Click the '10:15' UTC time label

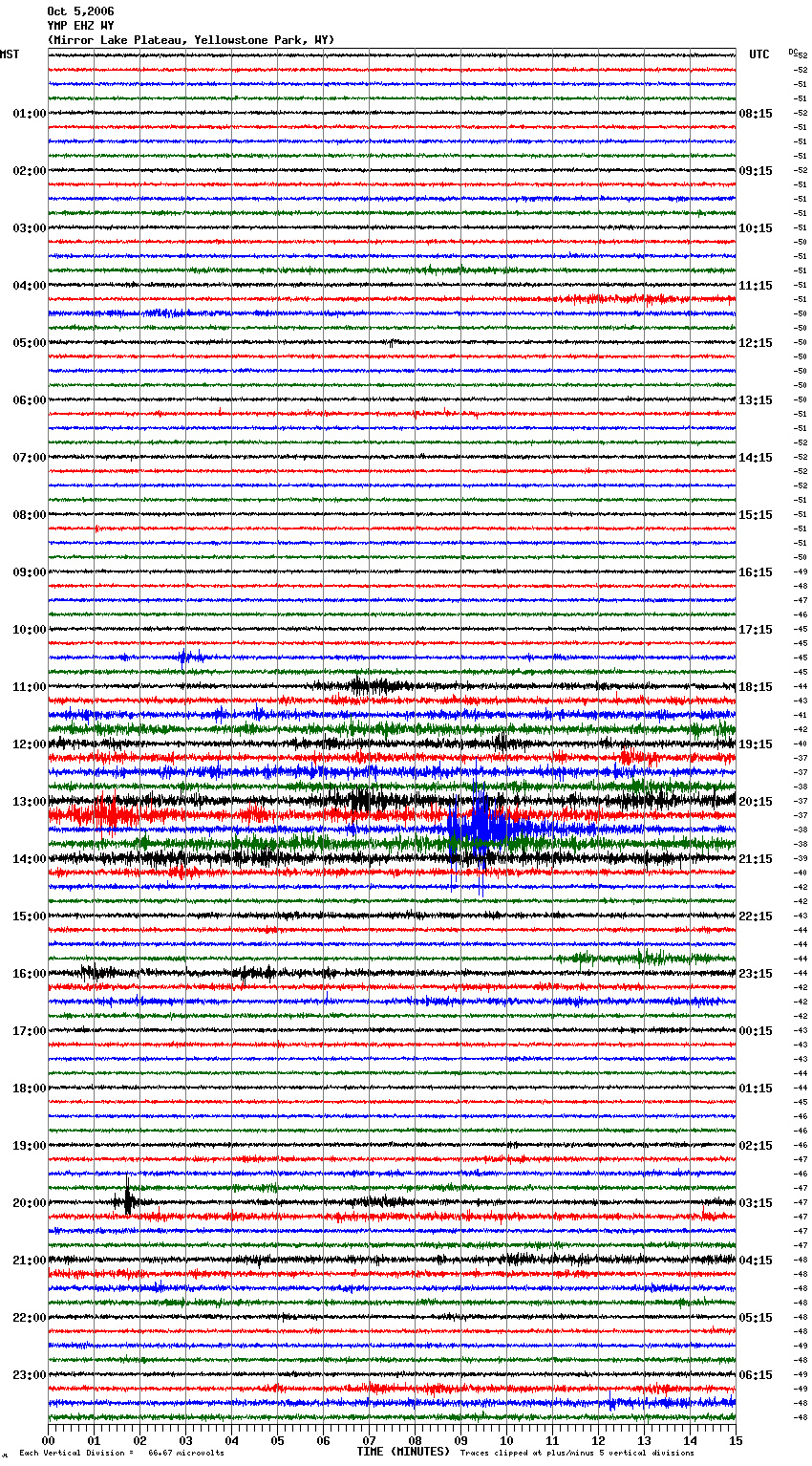coord(756,228)
